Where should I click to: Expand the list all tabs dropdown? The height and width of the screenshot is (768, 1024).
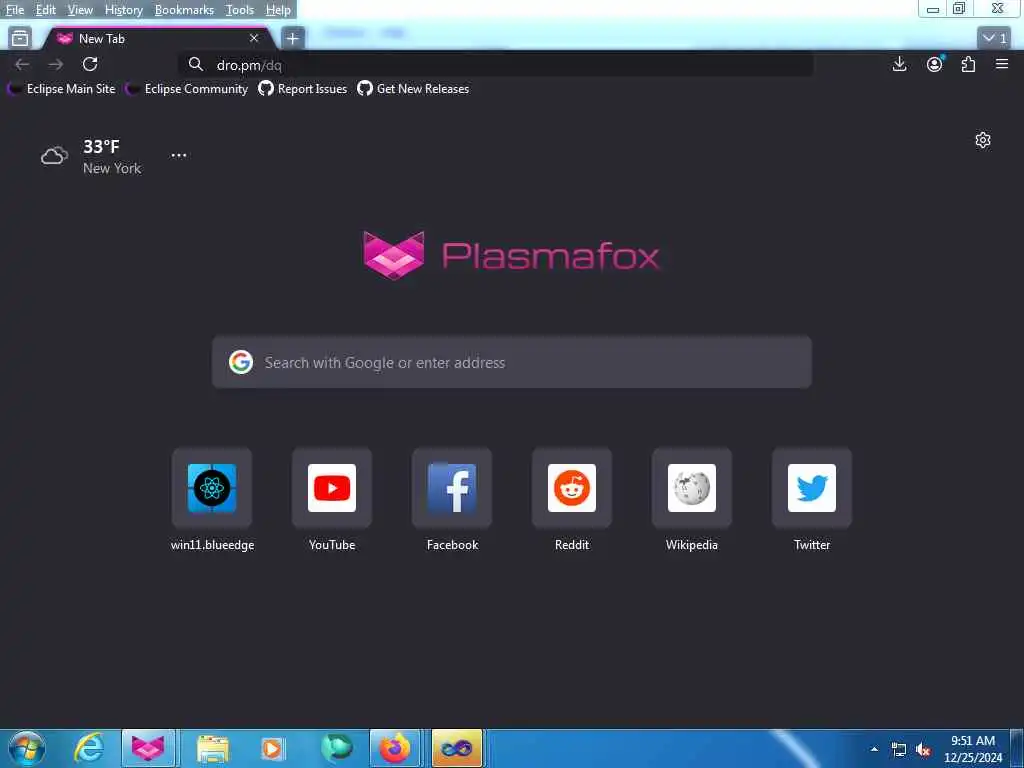point(995,38)
